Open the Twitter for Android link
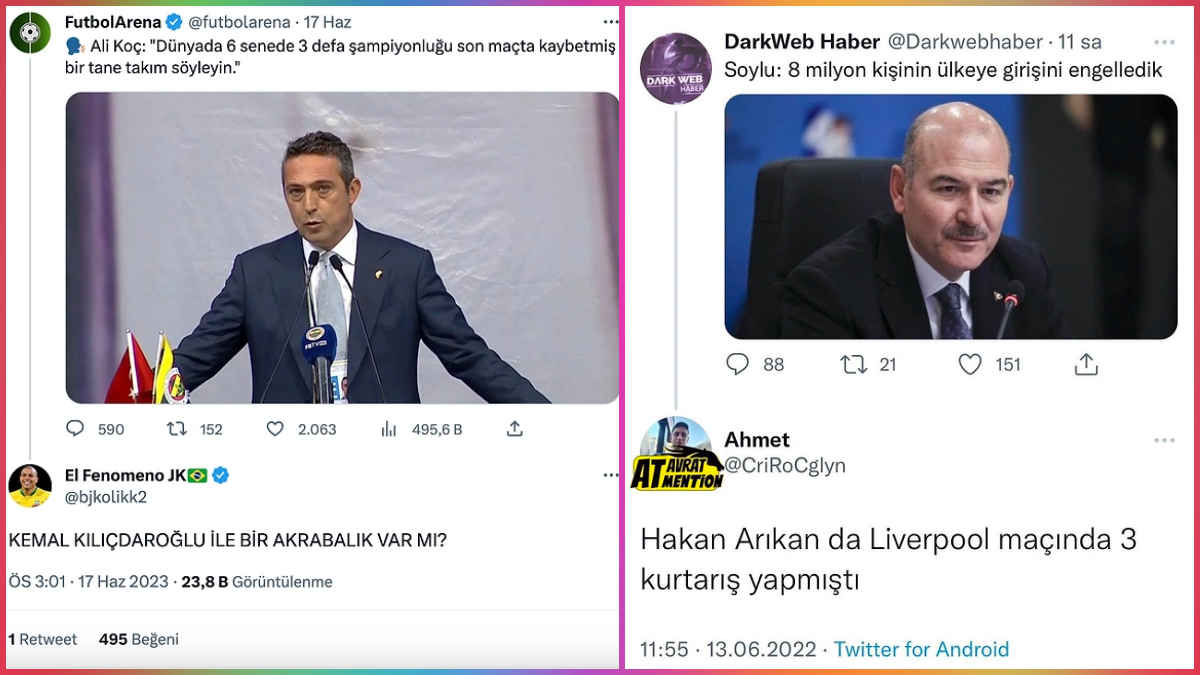The height and width of the screenshot is (675, 1200). tap(921, 649)
